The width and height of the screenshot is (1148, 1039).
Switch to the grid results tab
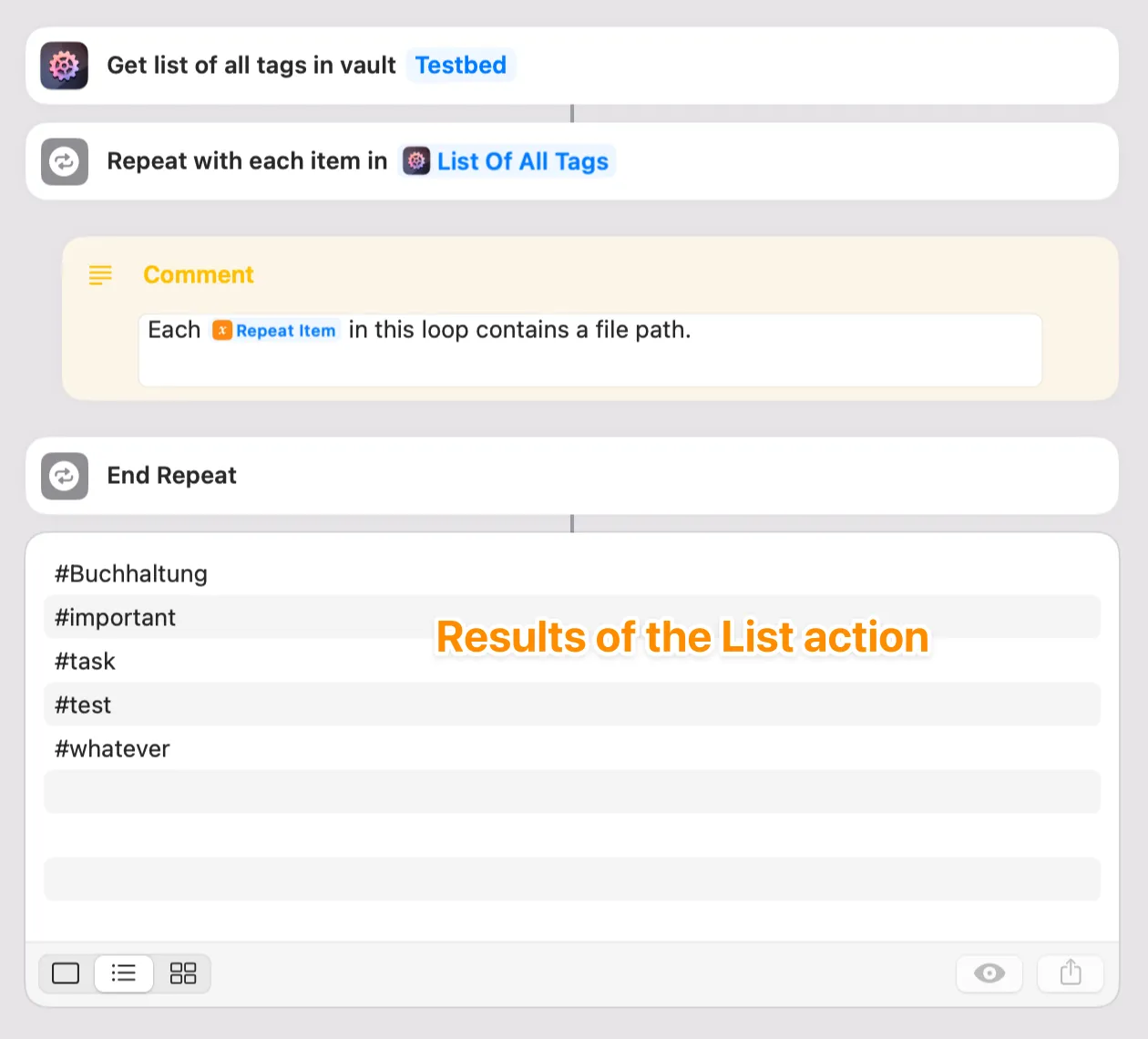tap(182, 973)
